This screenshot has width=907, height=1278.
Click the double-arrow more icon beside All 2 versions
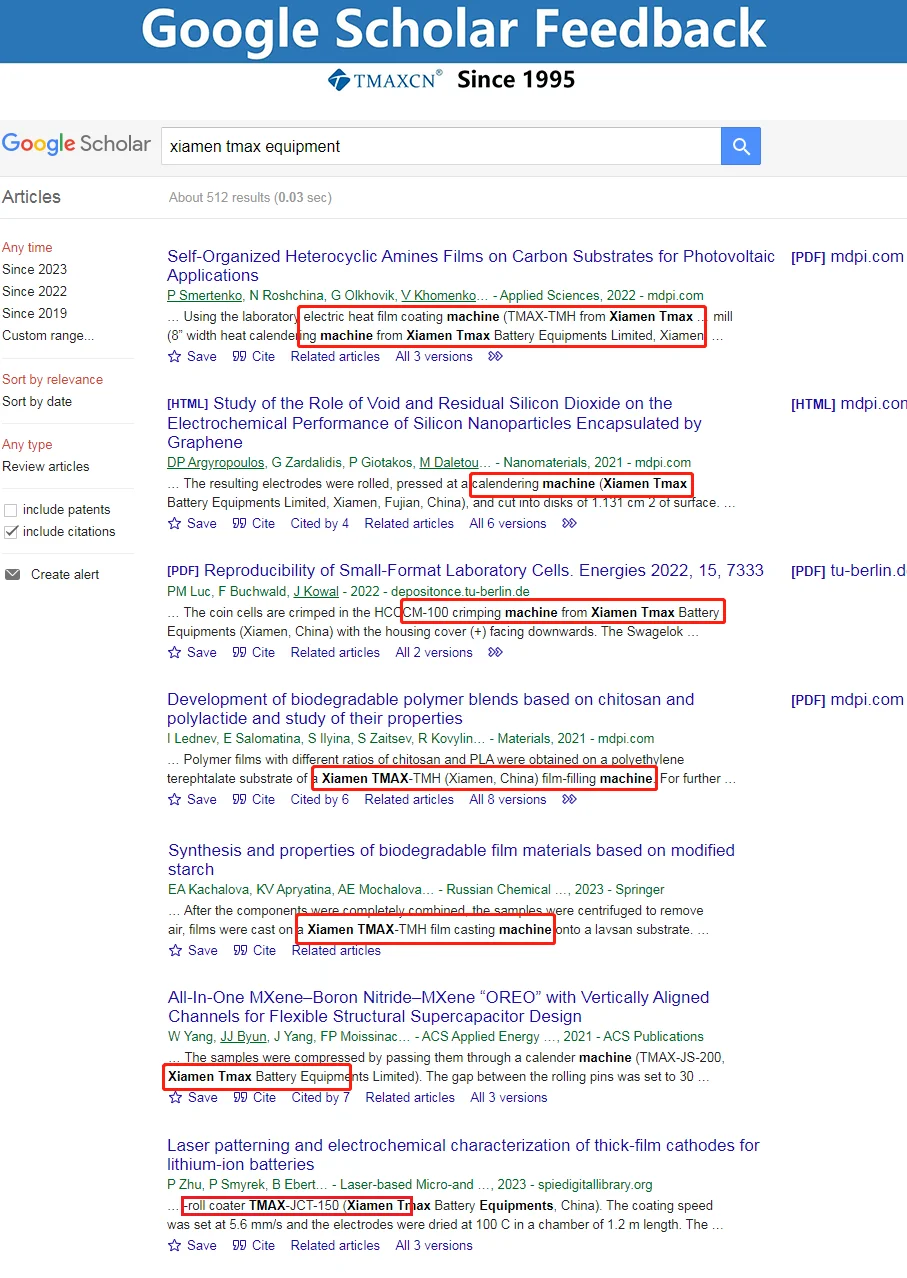point(495,652)
